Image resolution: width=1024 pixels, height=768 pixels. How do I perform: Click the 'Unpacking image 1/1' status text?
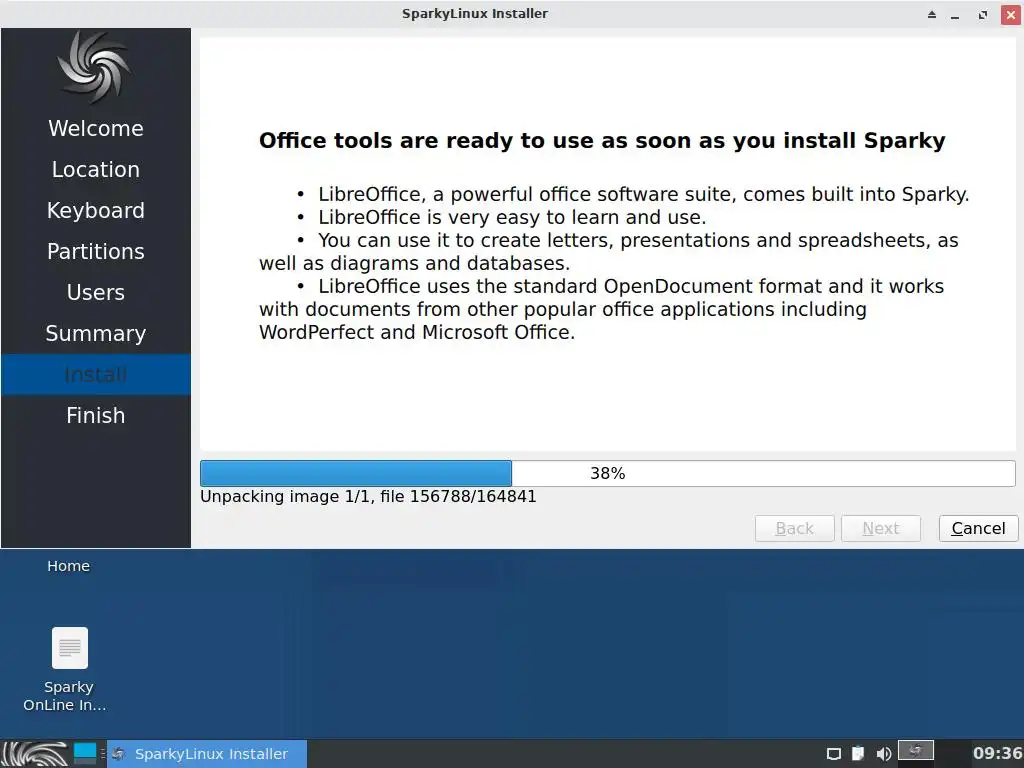[368, 496]
